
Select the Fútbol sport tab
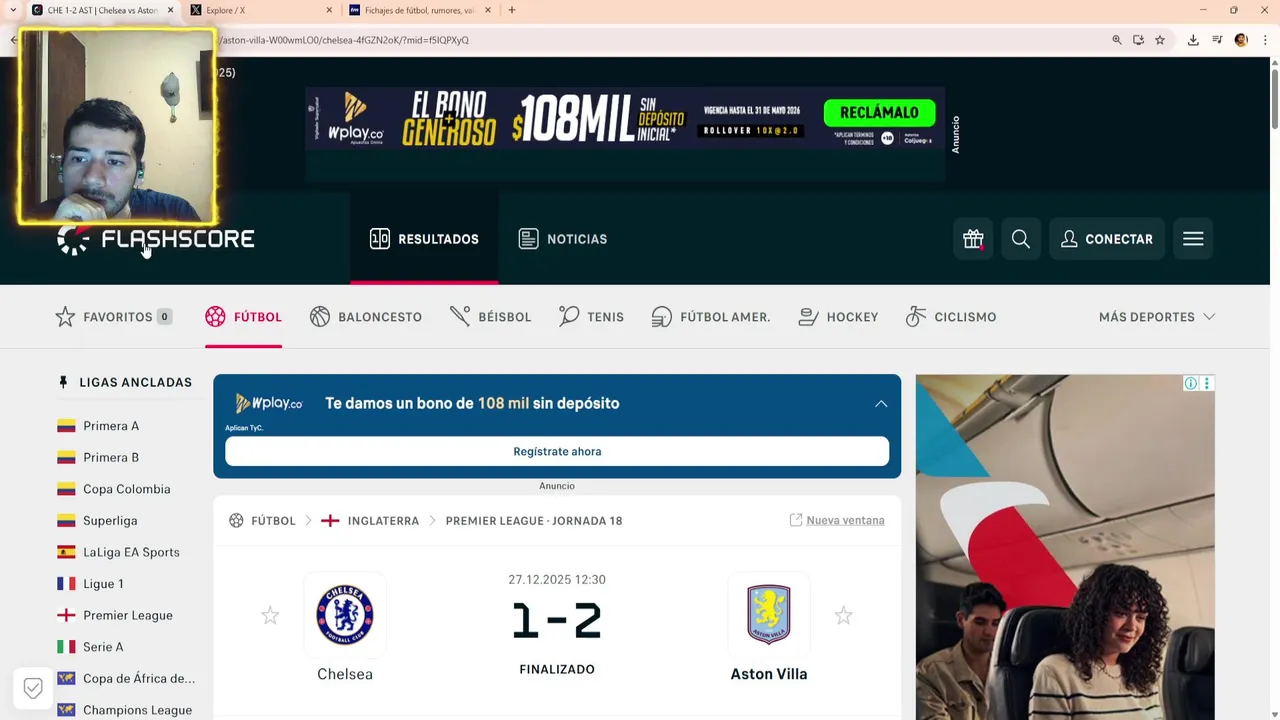click(244, 317)
